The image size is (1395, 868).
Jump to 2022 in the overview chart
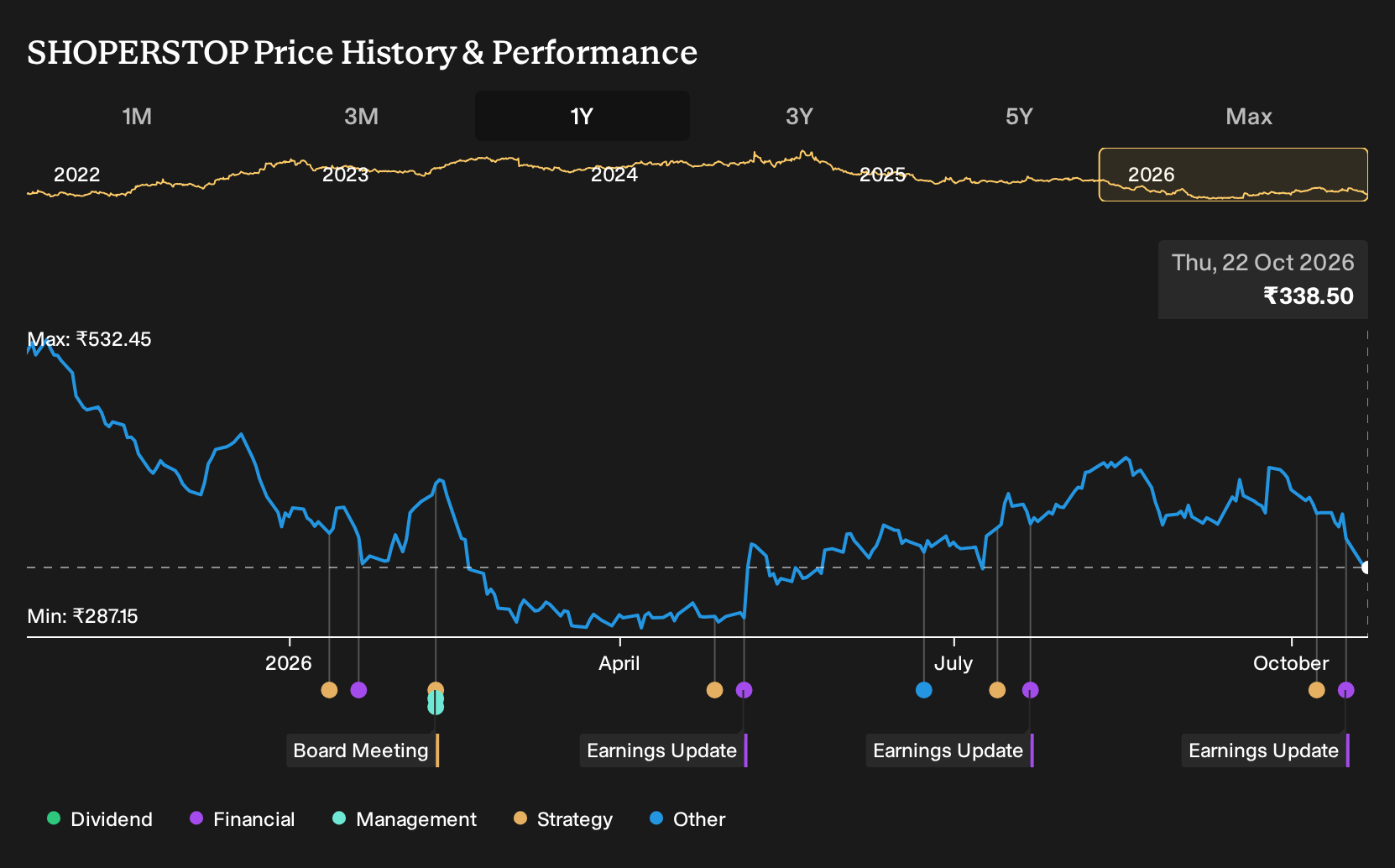point(76,175)
